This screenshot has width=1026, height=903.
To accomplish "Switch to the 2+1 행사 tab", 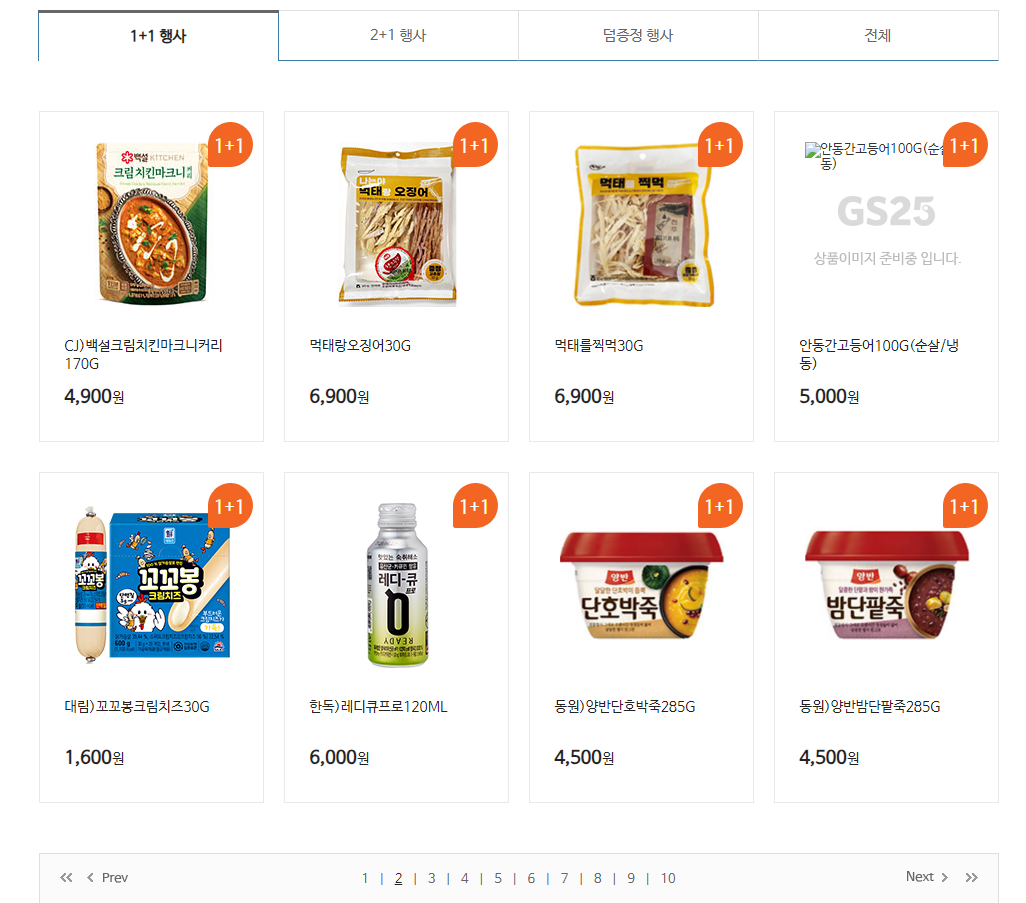I will point(398,35).
